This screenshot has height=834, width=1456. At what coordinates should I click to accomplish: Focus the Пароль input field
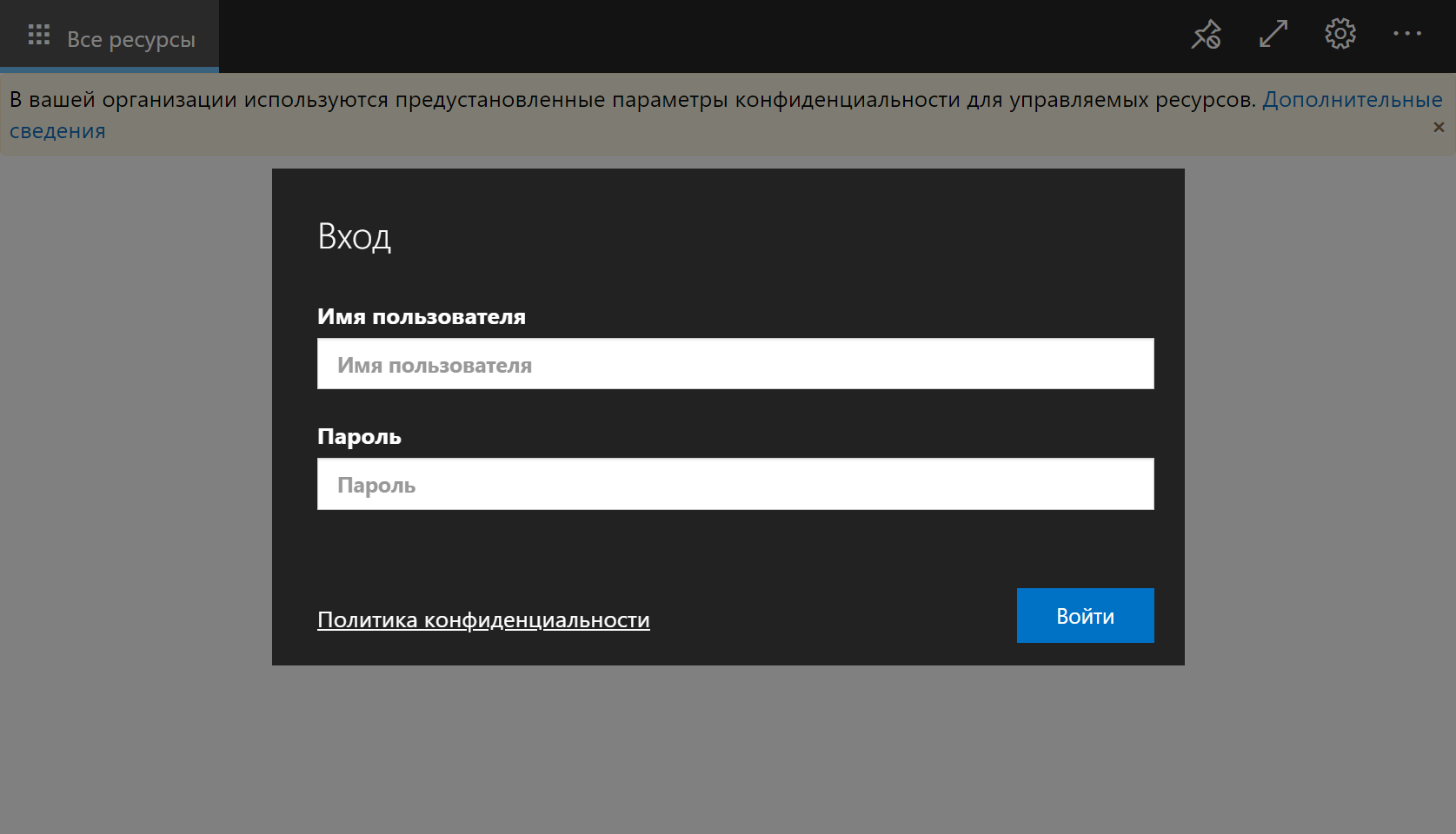[735, 484]
